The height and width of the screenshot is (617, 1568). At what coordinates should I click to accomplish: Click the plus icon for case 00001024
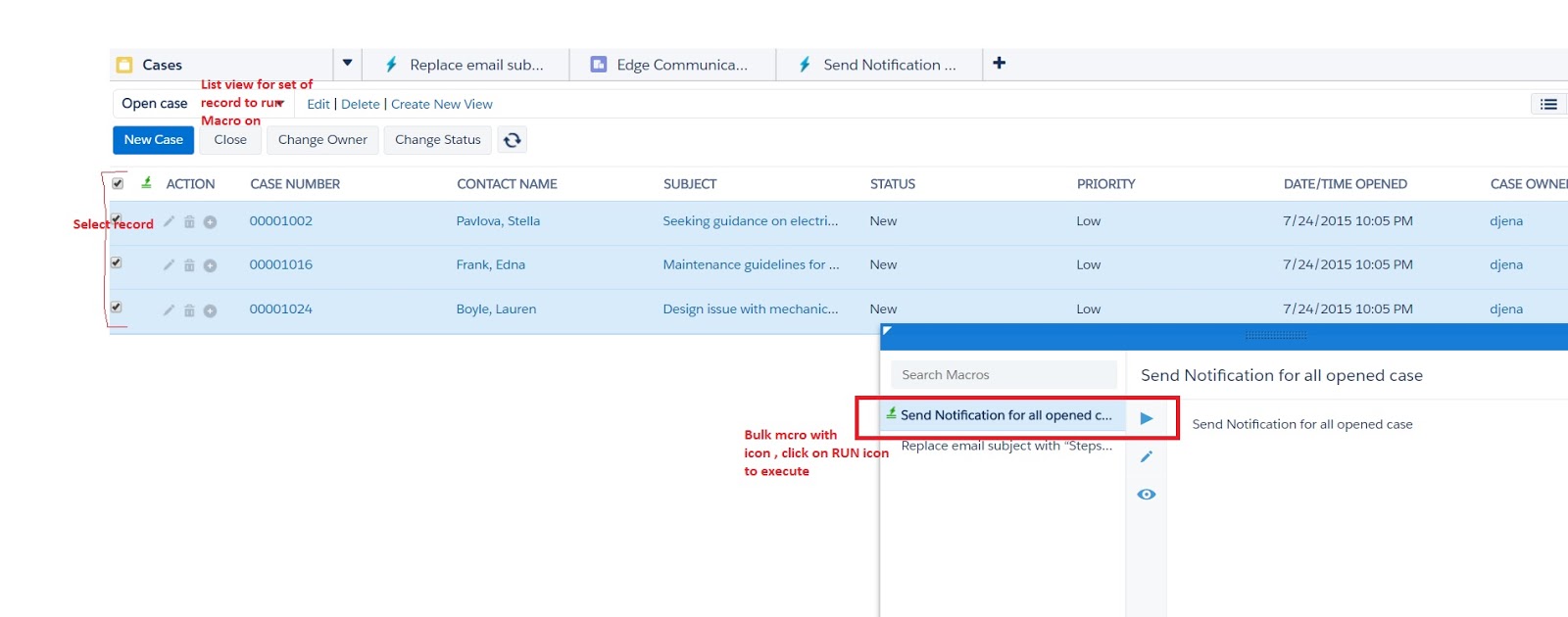(210, 310)
